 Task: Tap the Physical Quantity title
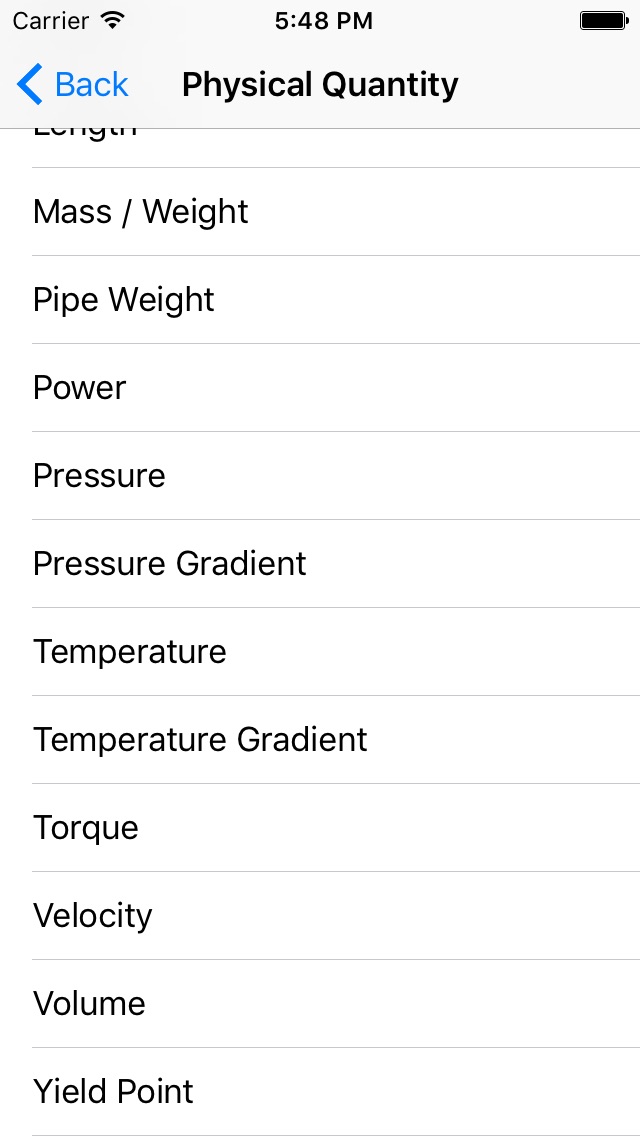(320, 85)
